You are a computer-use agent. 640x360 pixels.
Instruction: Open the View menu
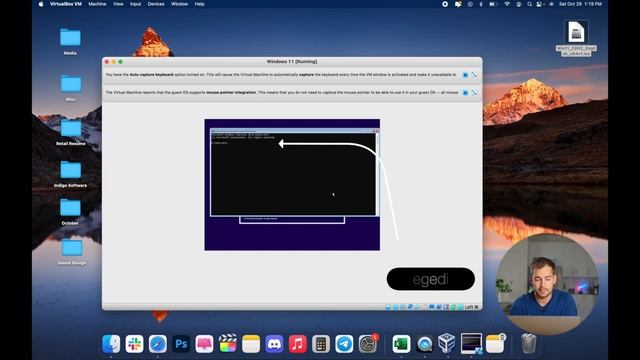(x=118, y=4)
